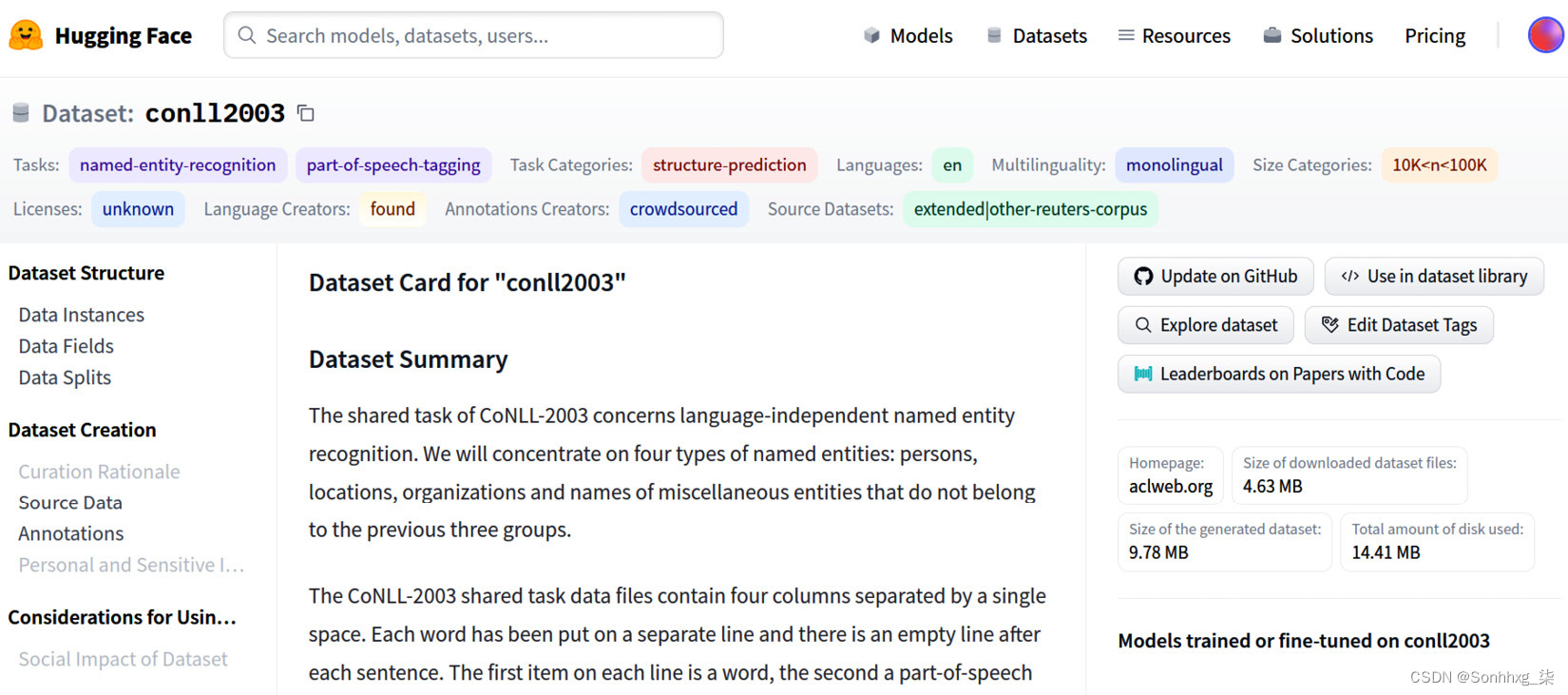Jump to Data Splits
1568x695 pixels.
pos(65,377)
